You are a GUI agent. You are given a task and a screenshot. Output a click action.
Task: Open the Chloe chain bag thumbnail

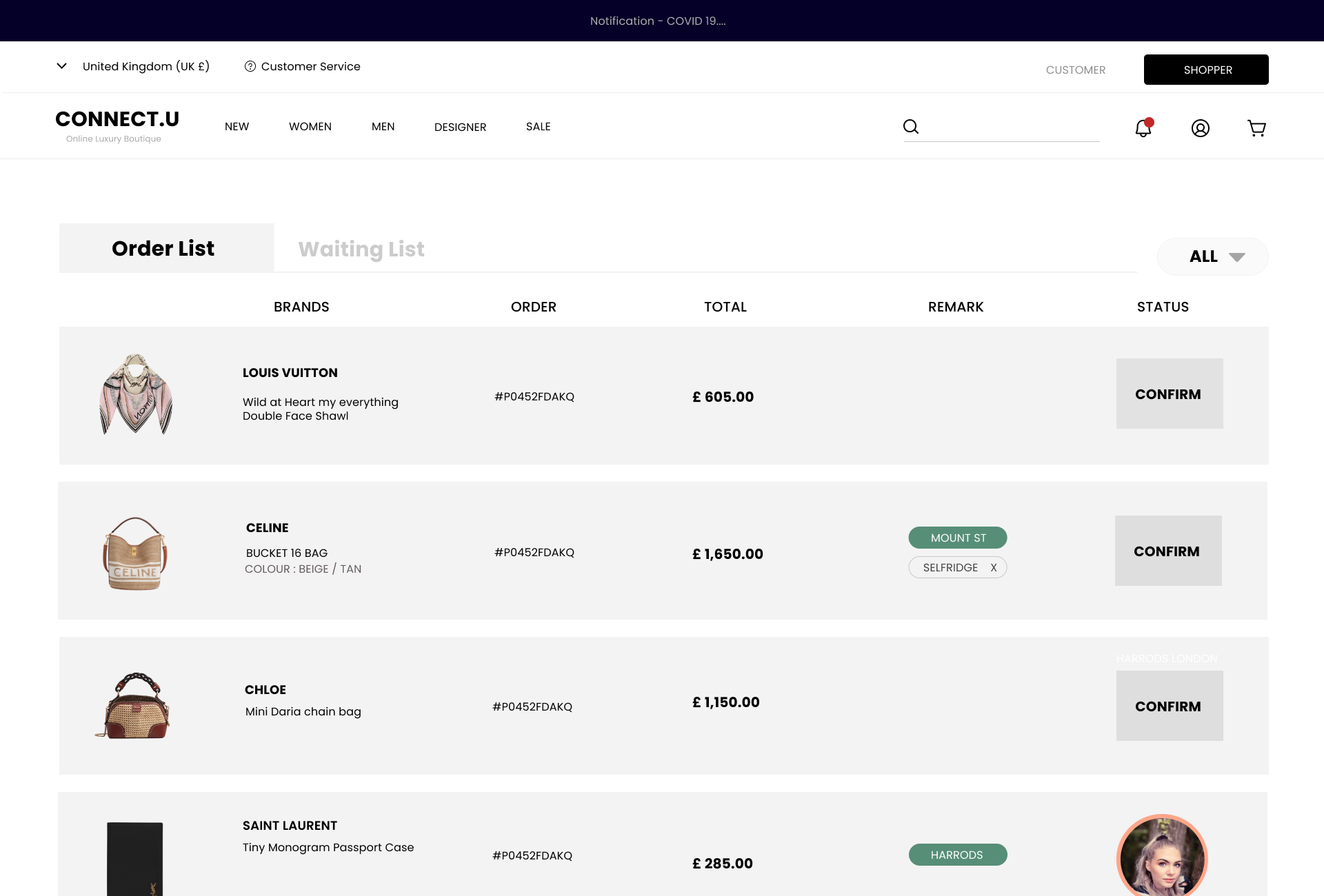click(132, 706)
